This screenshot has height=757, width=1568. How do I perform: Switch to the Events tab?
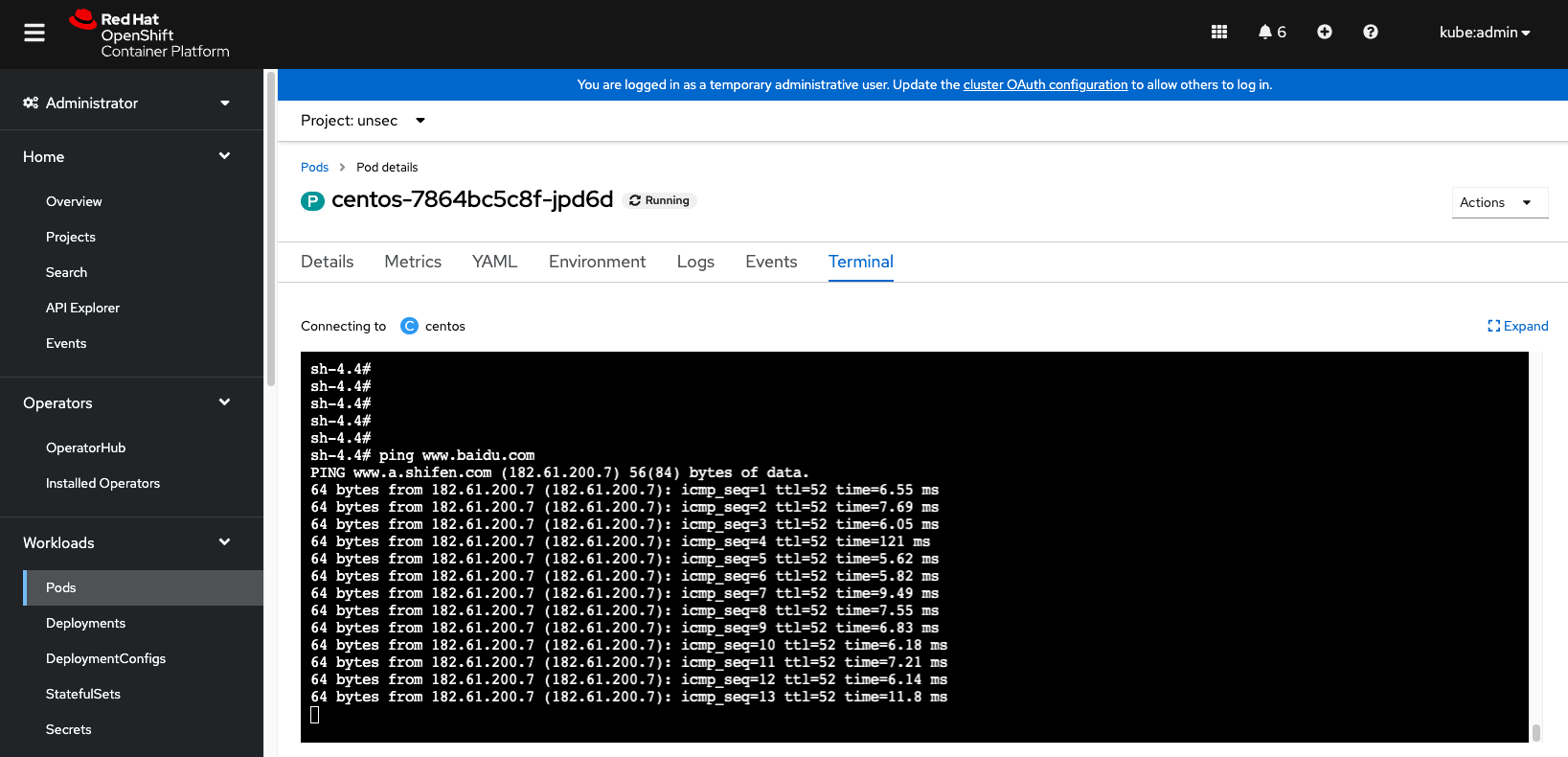click(771, 262)
